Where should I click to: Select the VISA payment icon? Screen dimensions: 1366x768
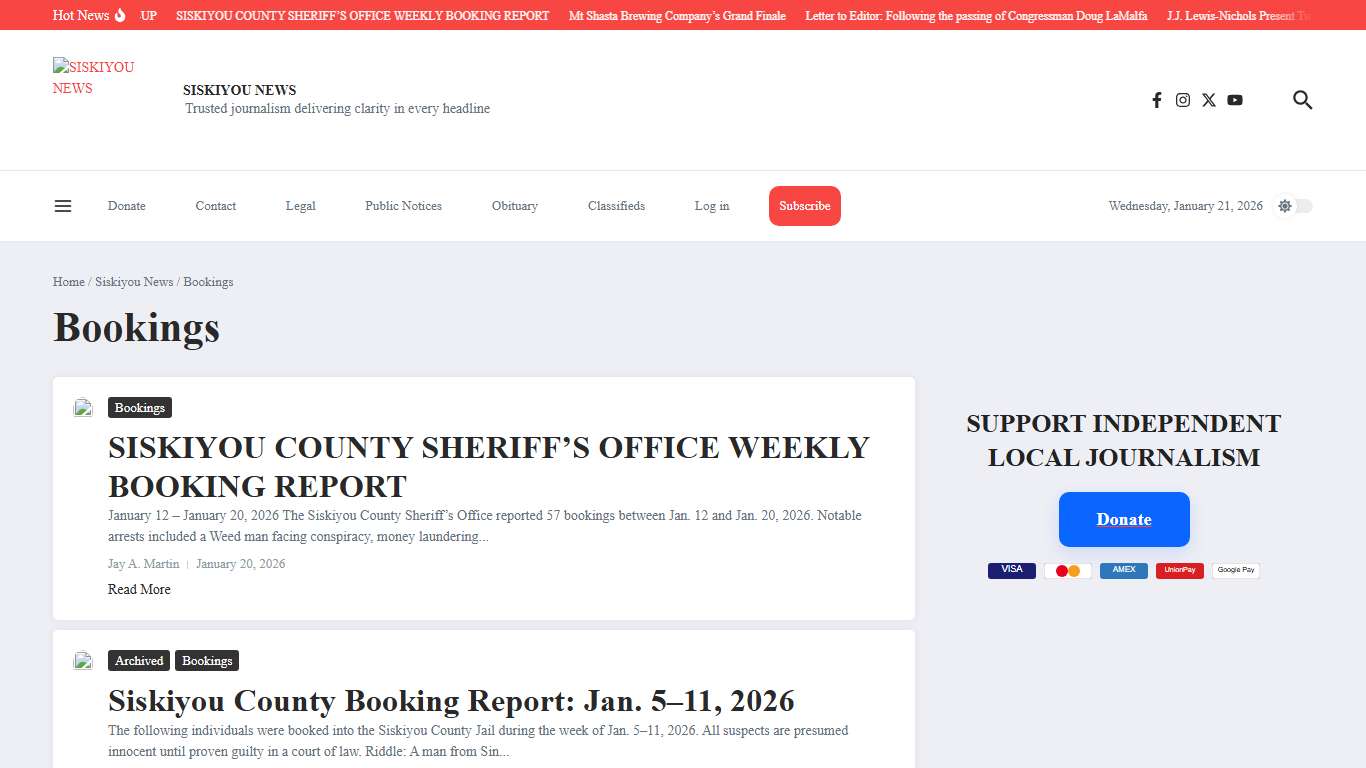[1011, 569]
